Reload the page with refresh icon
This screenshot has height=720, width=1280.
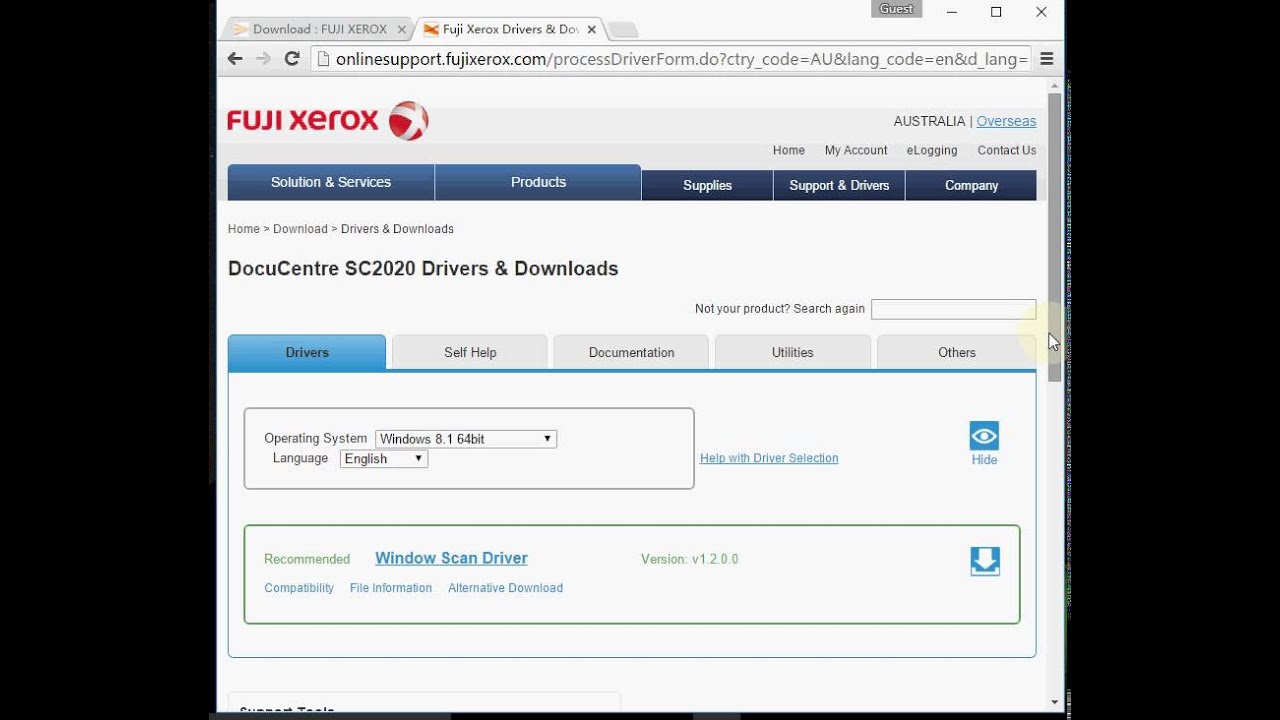click(x=292, y=59)
